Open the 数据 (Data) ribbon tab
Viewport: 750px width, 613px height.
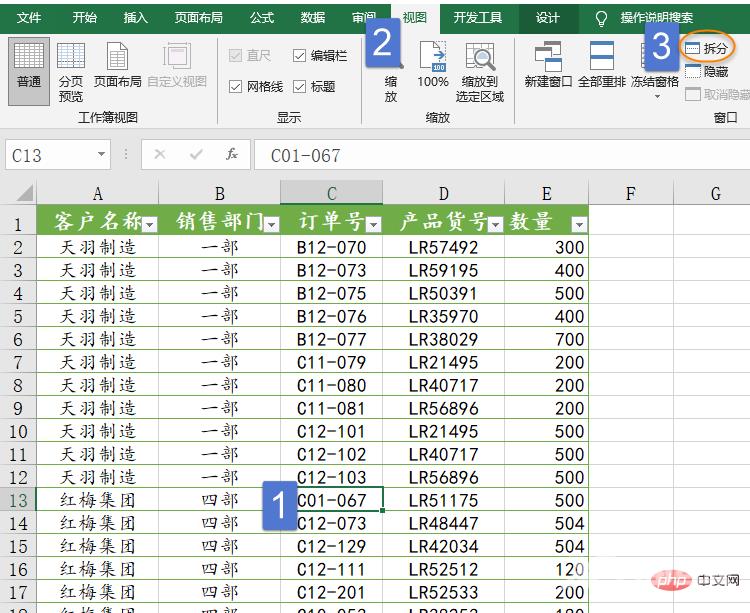point(312,18)
